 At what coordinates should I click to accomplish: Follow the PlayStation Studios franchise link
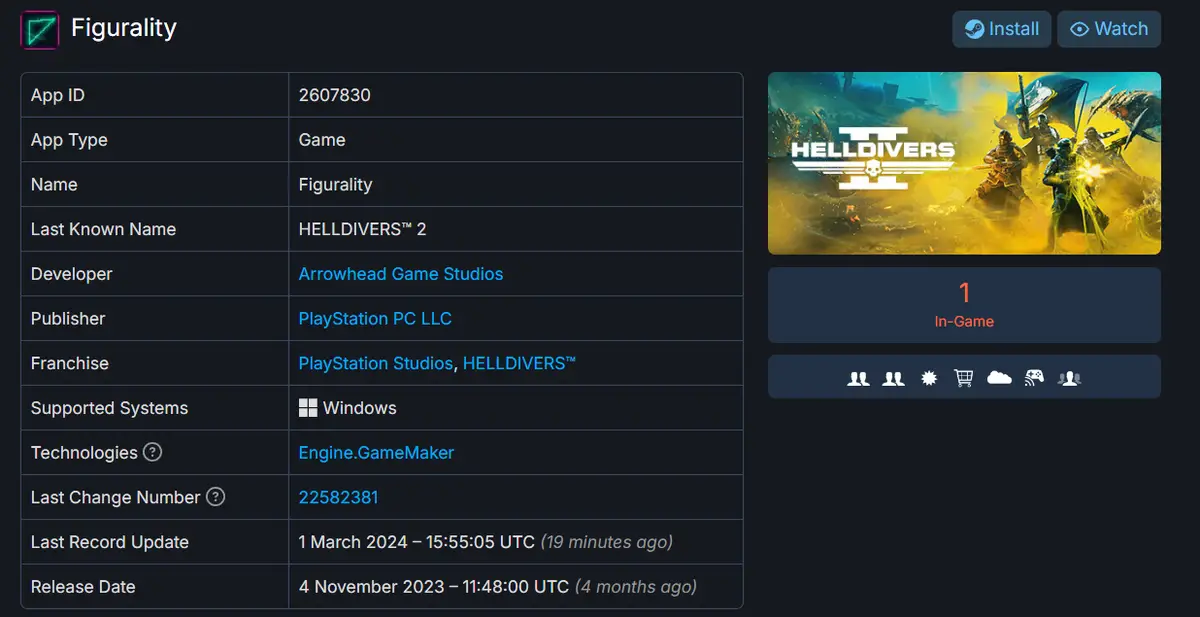click(376, 363)
